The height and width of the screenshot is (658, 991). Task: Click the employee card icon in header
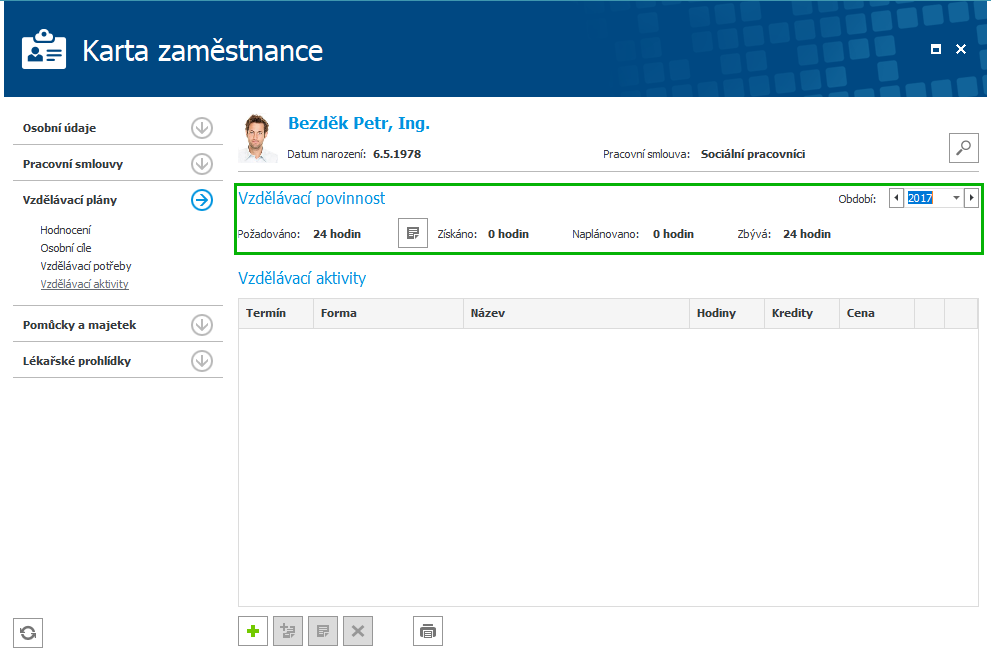[44, 49]
